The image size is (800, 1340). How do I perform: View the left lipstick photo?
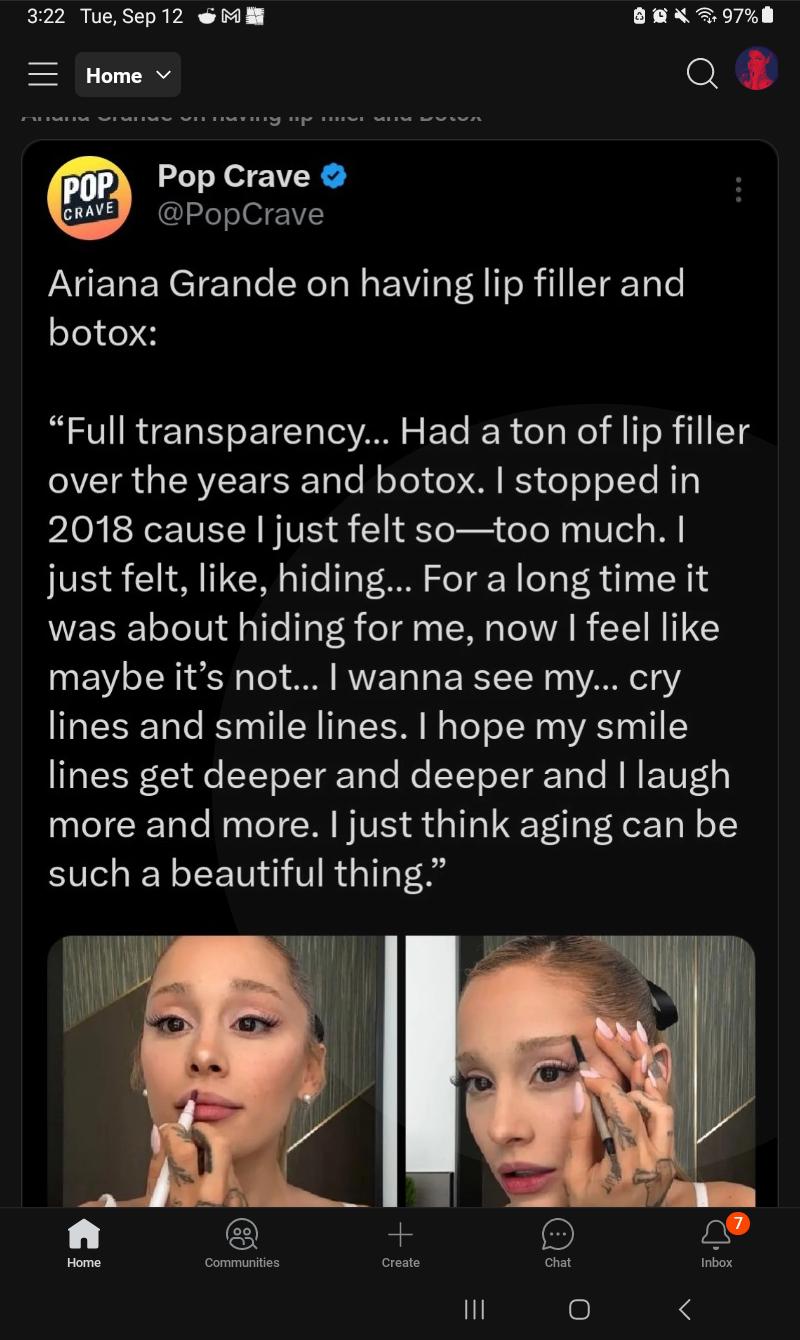pyautogui.click(x=222, y=1070)
